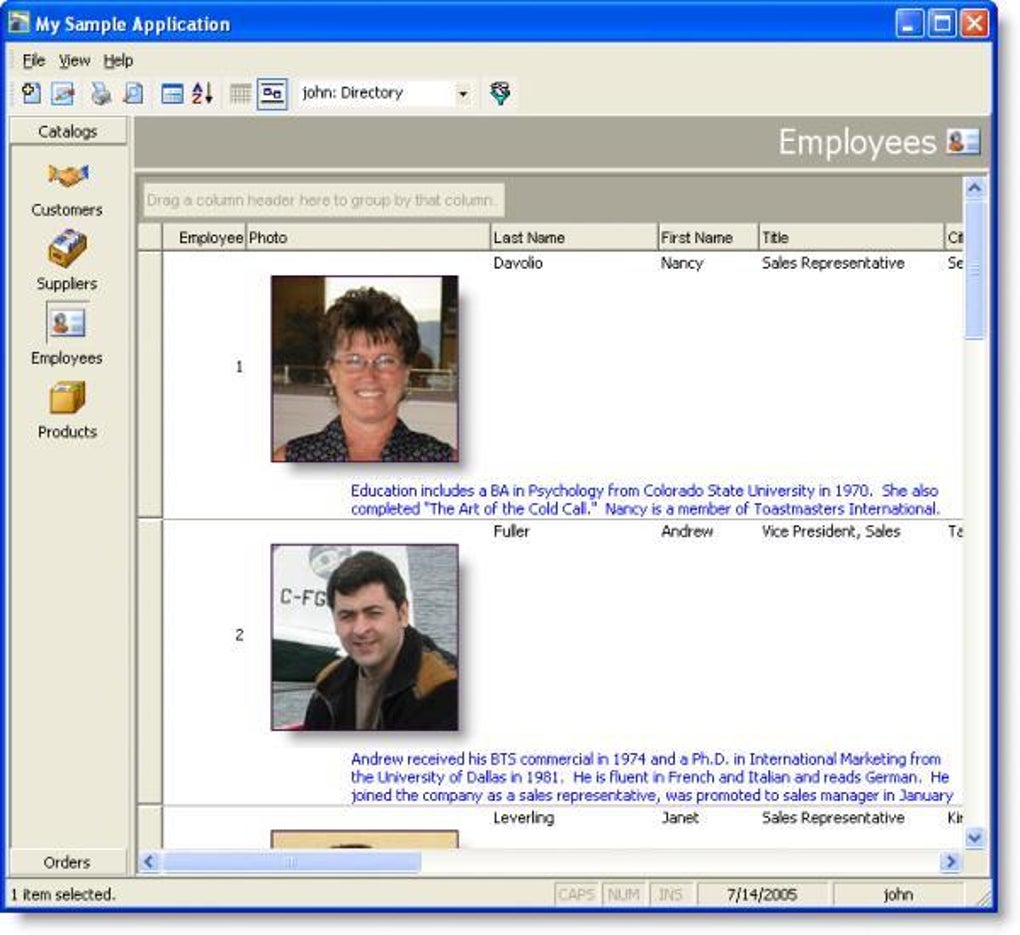The width and height of the screenshot is (1020, 935).
Task: Click the New record toolbar icon
Action: tap(31, 93)
